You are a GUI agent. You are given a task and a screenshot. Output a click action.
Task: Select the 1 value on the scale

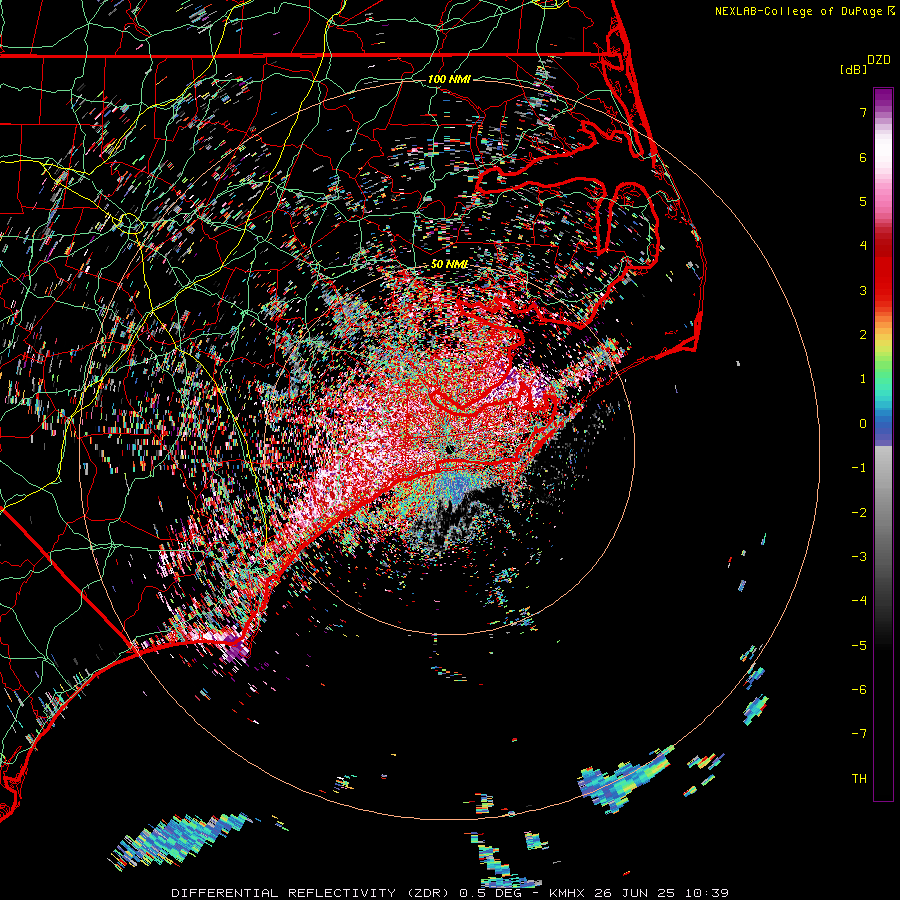point(863,379)
